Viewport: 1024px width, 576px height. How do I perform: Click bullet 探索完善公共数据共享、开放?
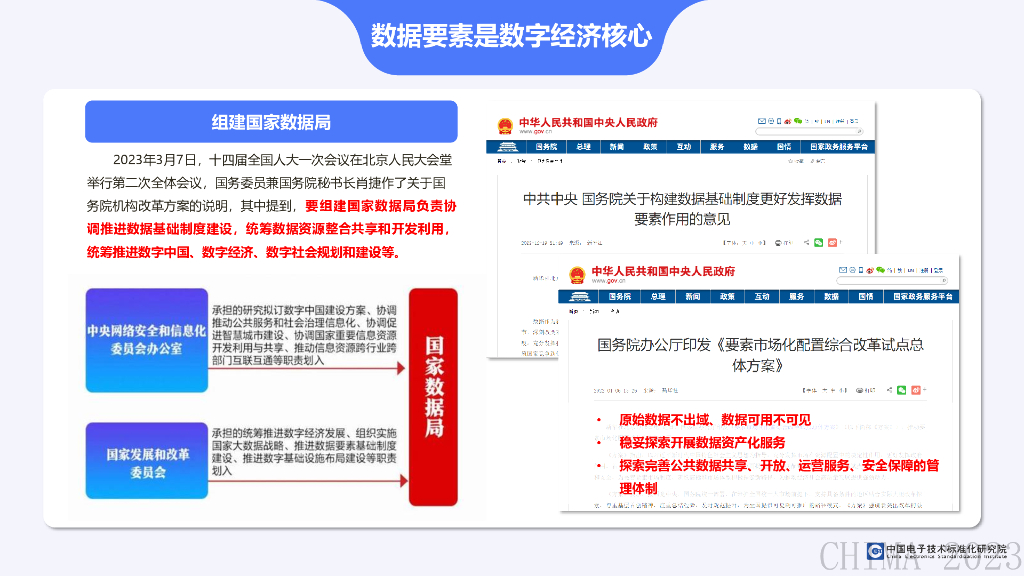[778, 477]
